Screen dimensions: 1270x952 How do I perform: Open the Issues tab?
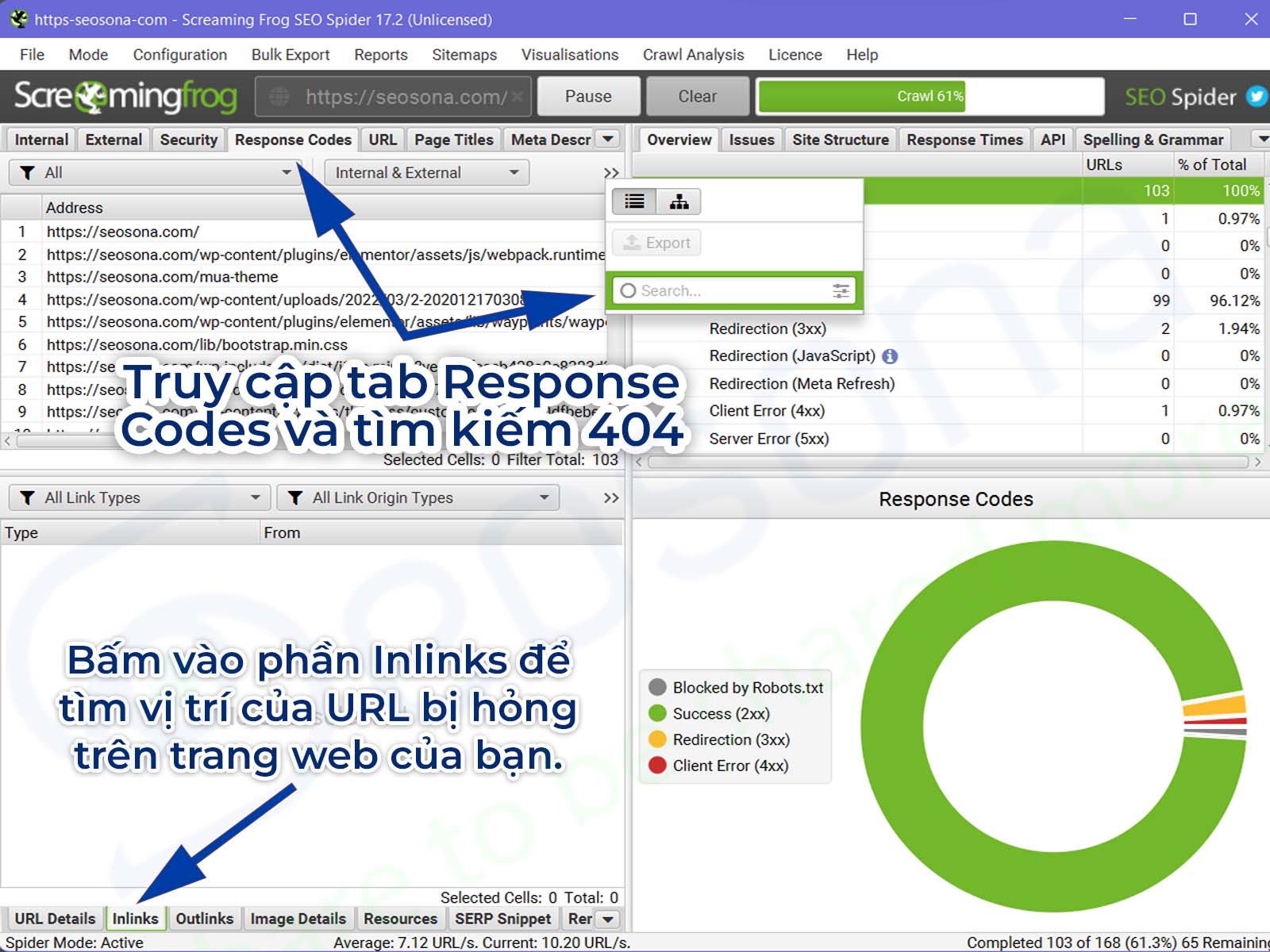pos(752,140)
